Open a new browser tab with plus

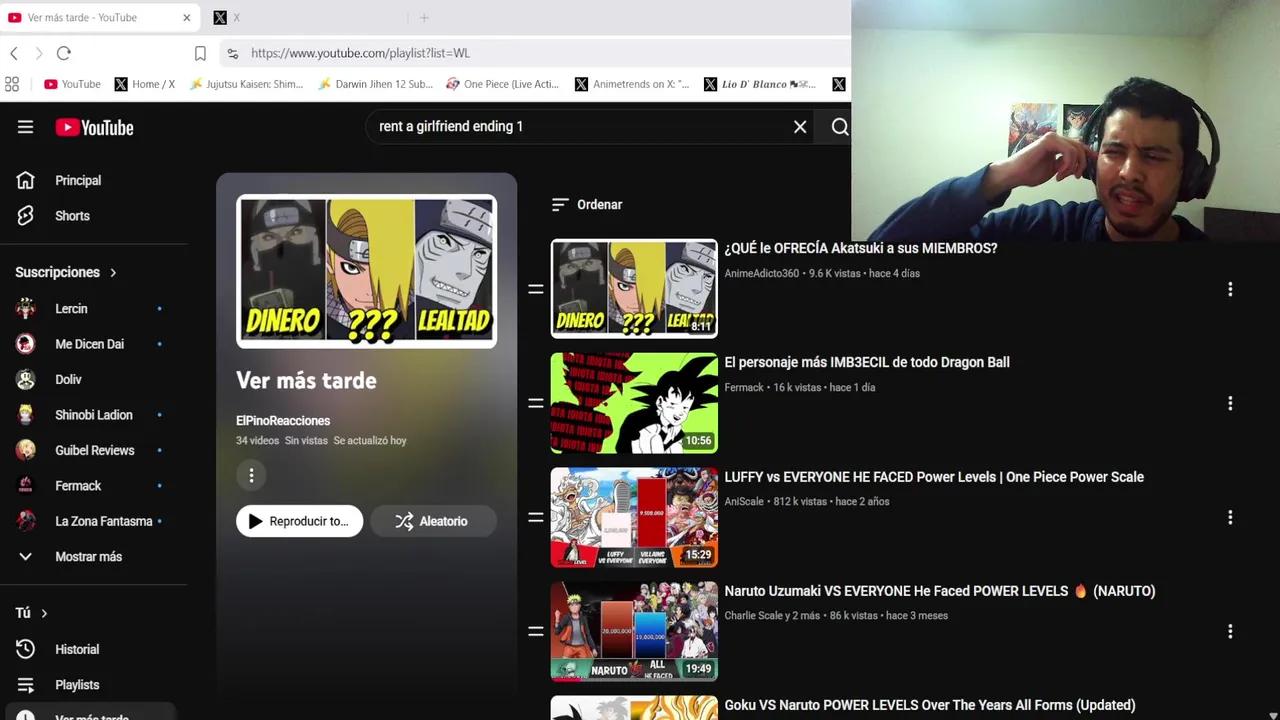[424, 18]
